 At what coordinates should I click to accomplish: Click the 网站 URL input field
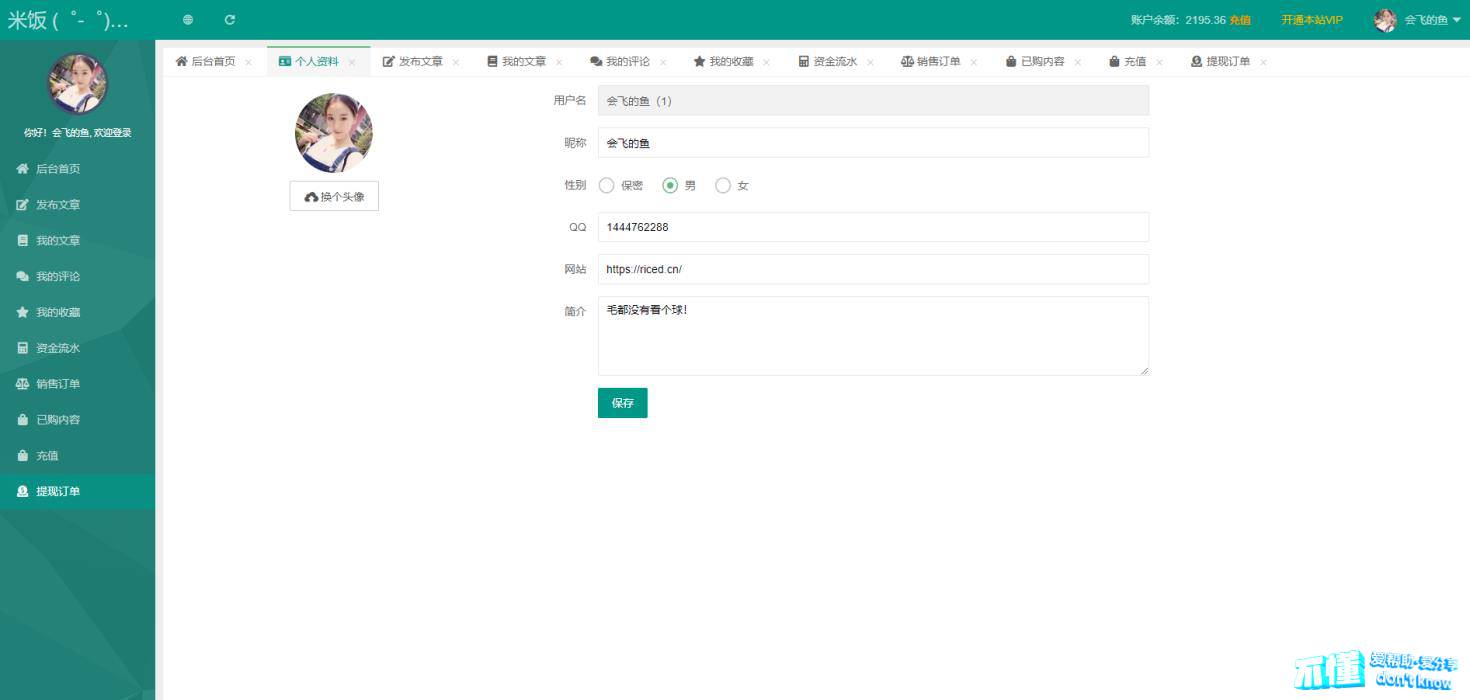coord(872,269)
